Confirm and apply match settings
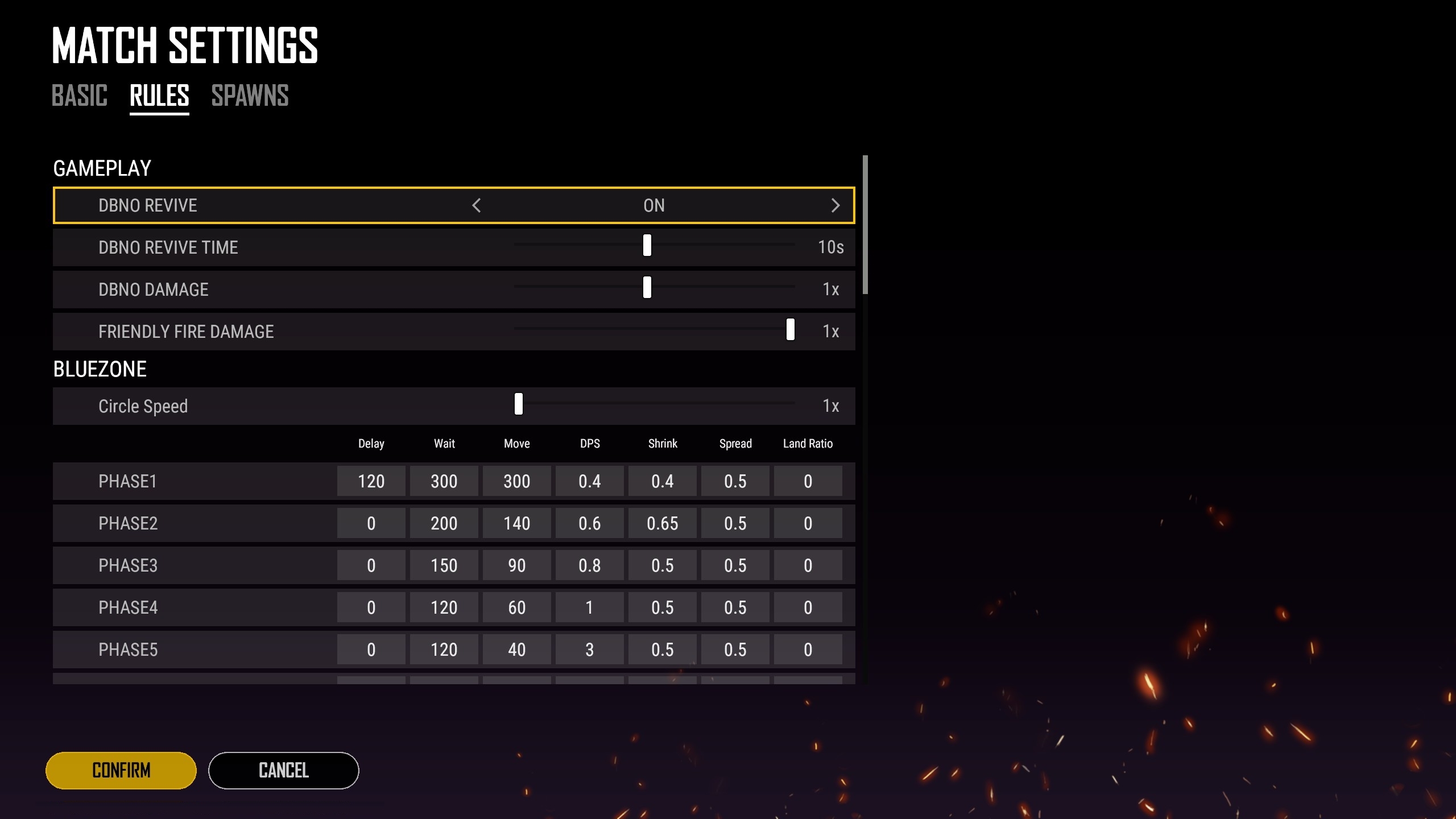This screenshot has height=819, width=1456. (x=121, y=770)
